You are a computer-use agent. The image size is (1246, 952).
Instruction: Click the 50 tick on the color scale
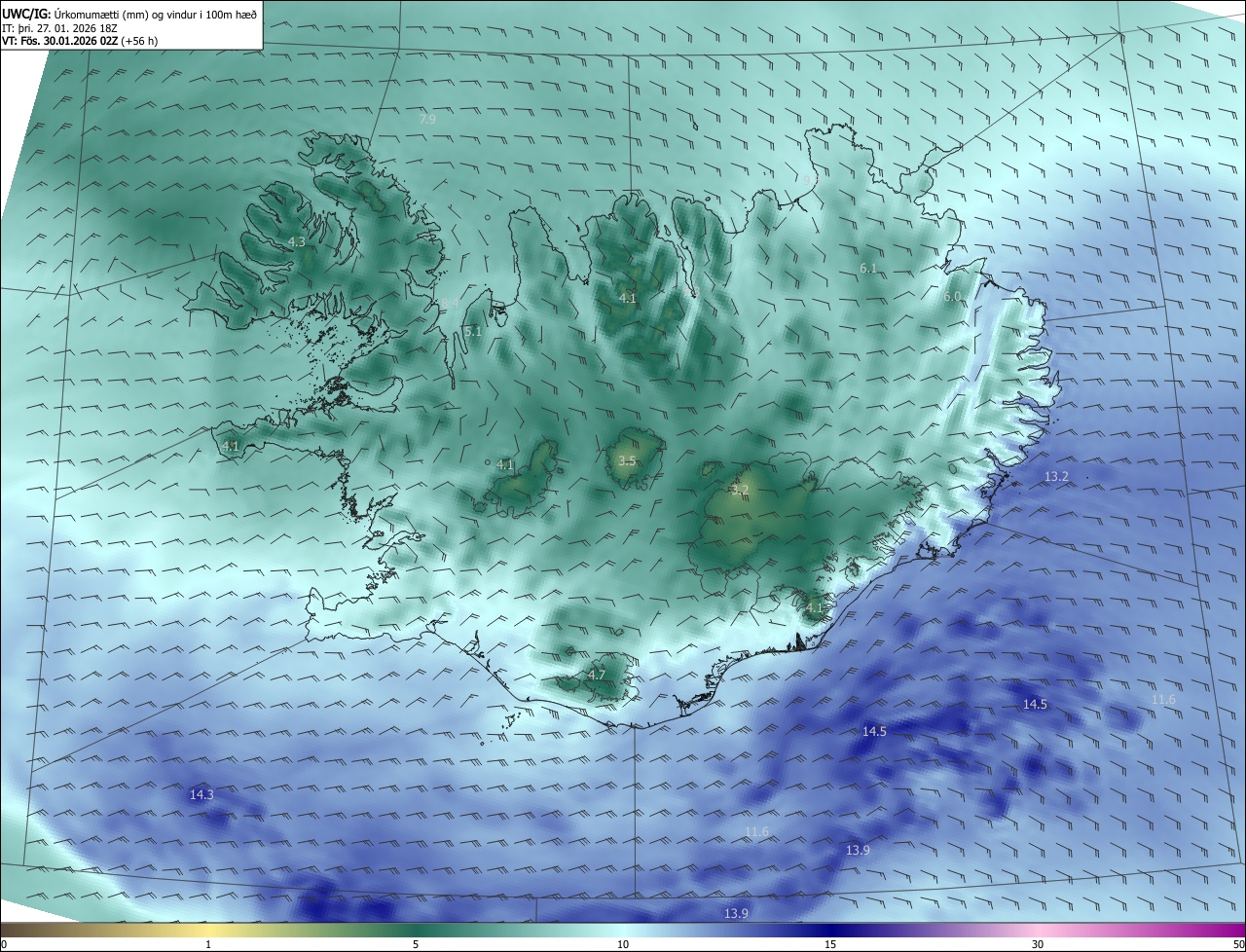click(1238, 944)
